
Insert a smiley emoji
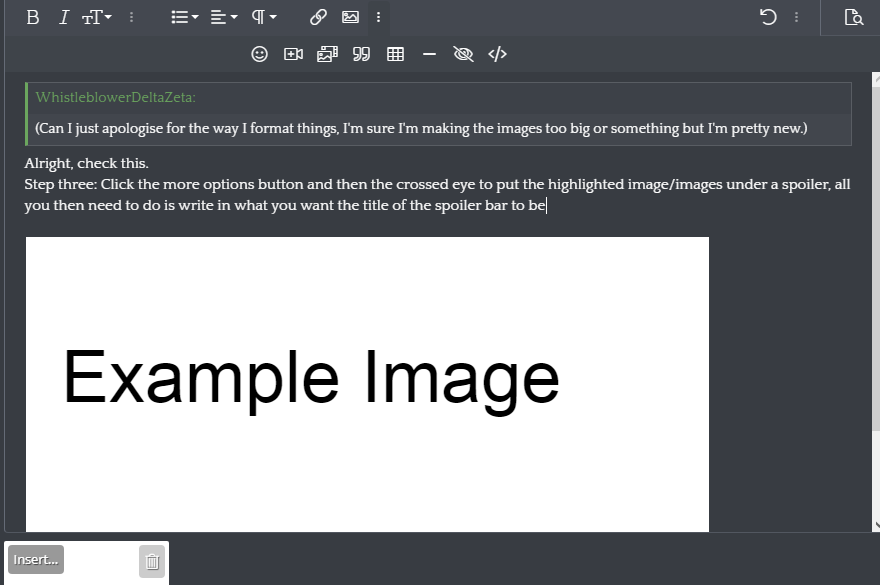tap(259, 54)
